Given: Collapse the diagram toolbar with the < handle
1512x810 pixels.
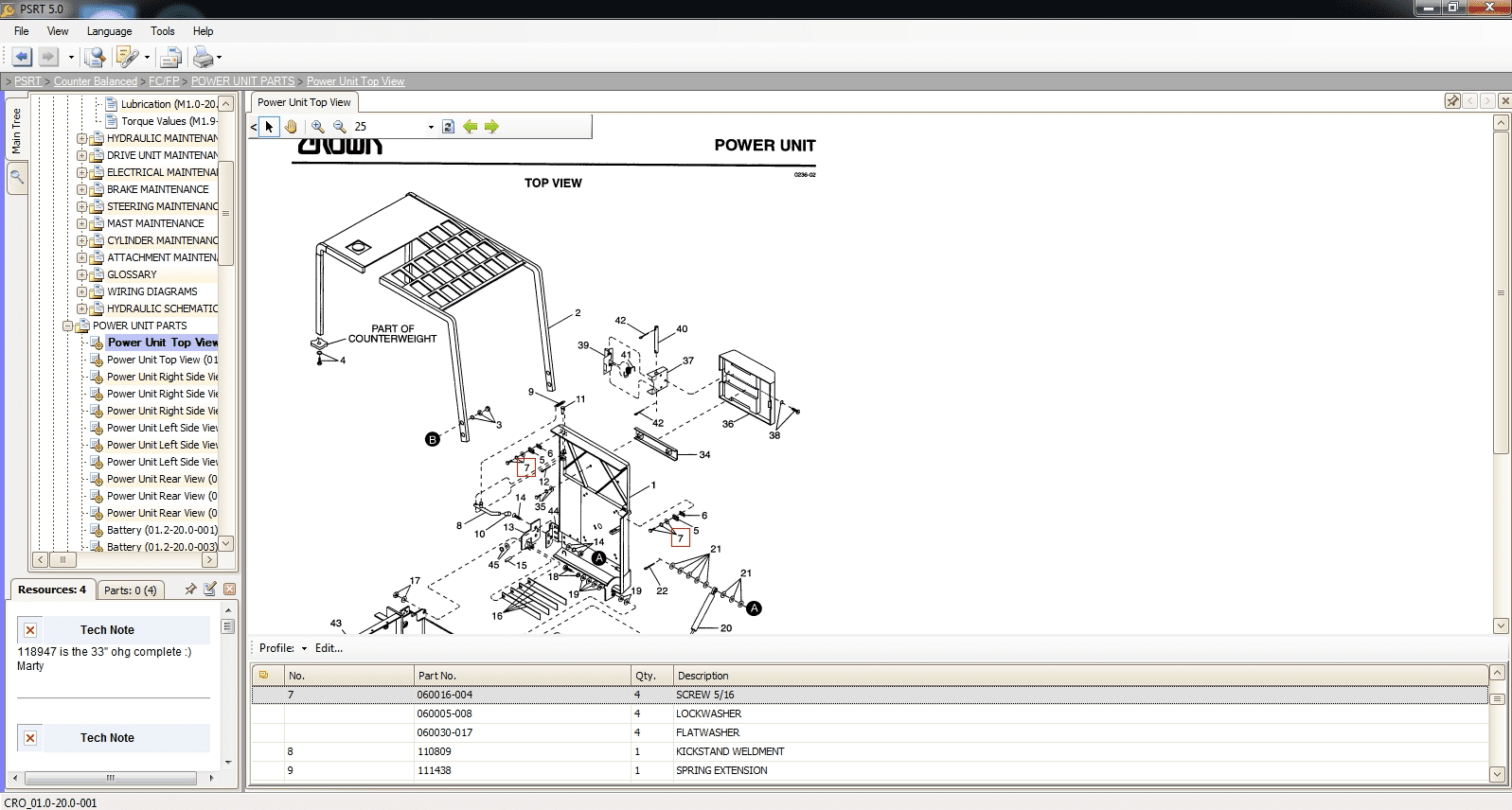Looking at the screenshot, I should (253, 127).
